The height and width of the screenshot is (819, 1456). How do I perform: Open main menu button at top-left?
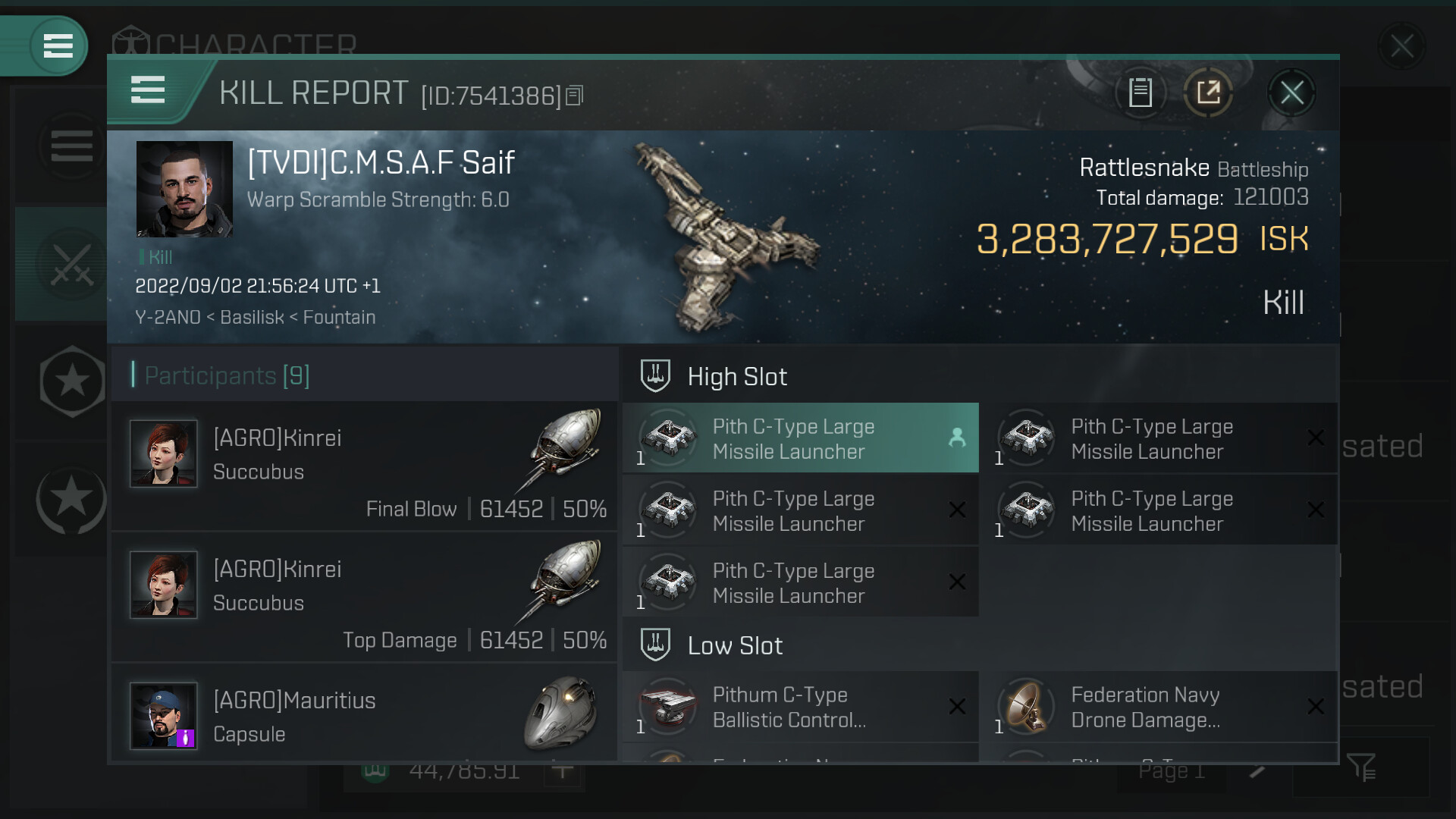(x=58, y=46)
